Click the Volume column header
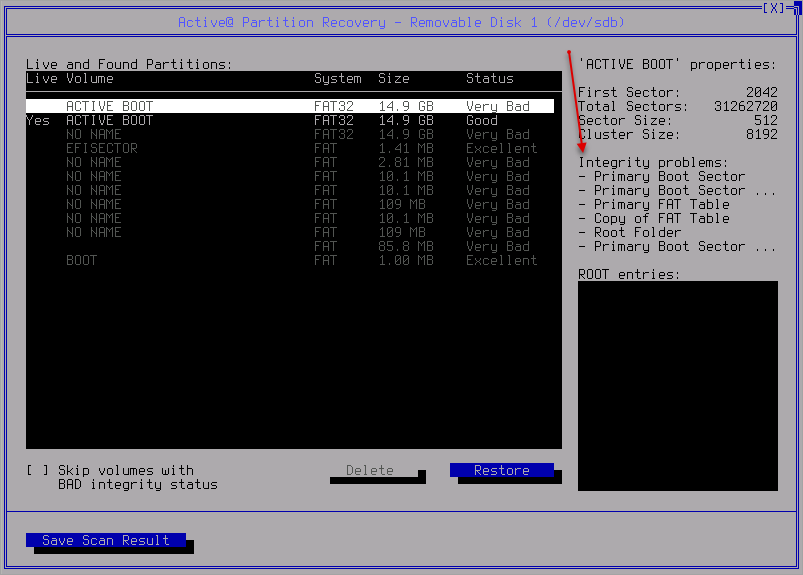The width and height of the screenshot is (803, 575). 90,78
